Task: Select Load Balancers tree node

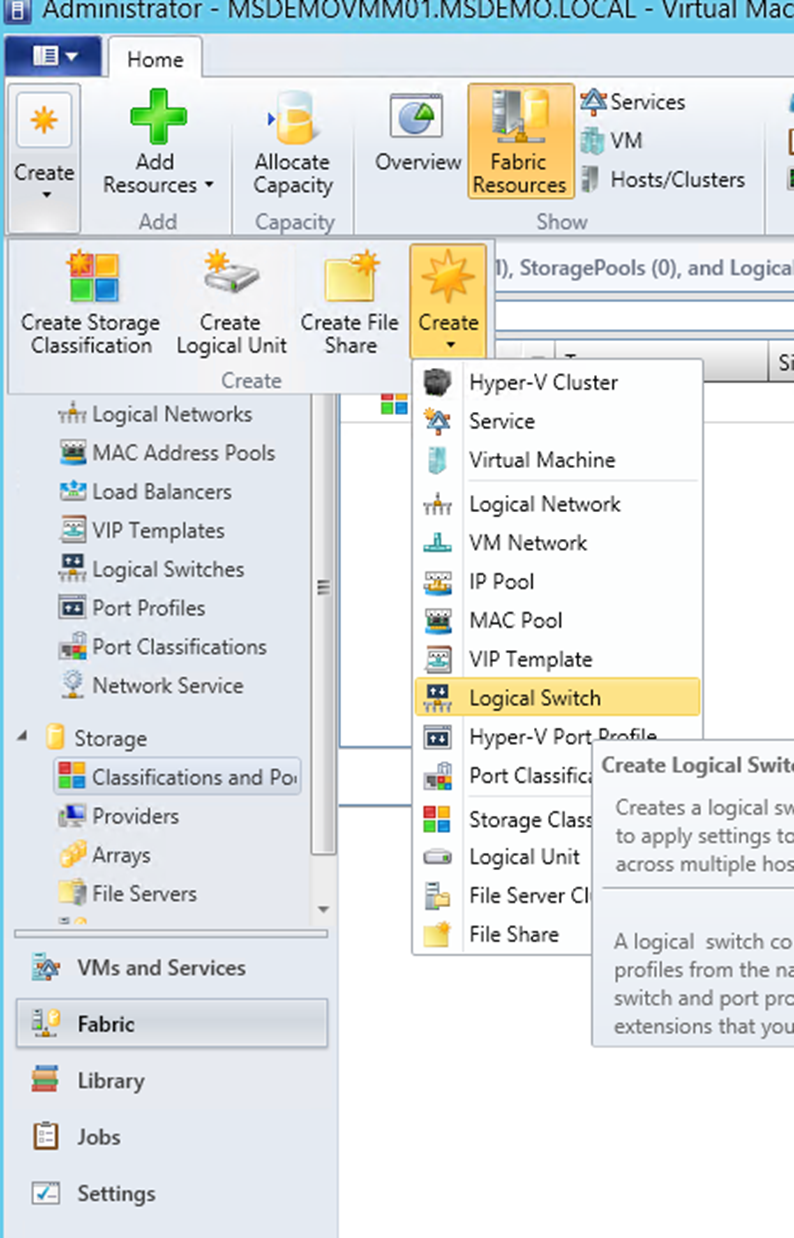Action: point(161,492)
